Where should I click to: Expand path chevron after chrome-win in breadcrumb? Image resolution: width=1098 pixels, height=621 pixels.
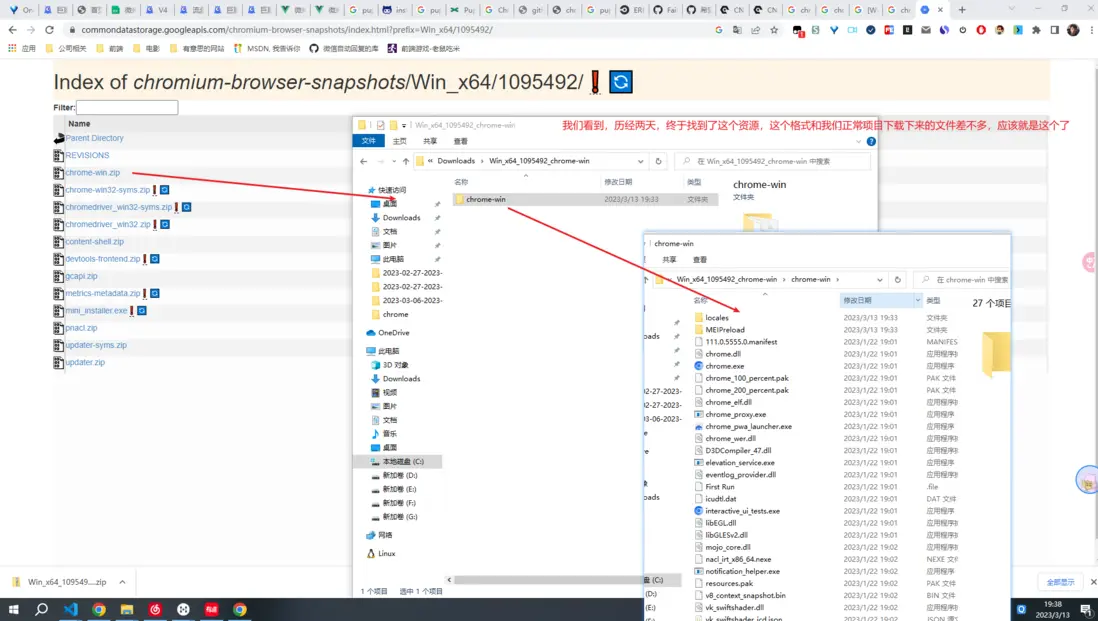[838, 279]
